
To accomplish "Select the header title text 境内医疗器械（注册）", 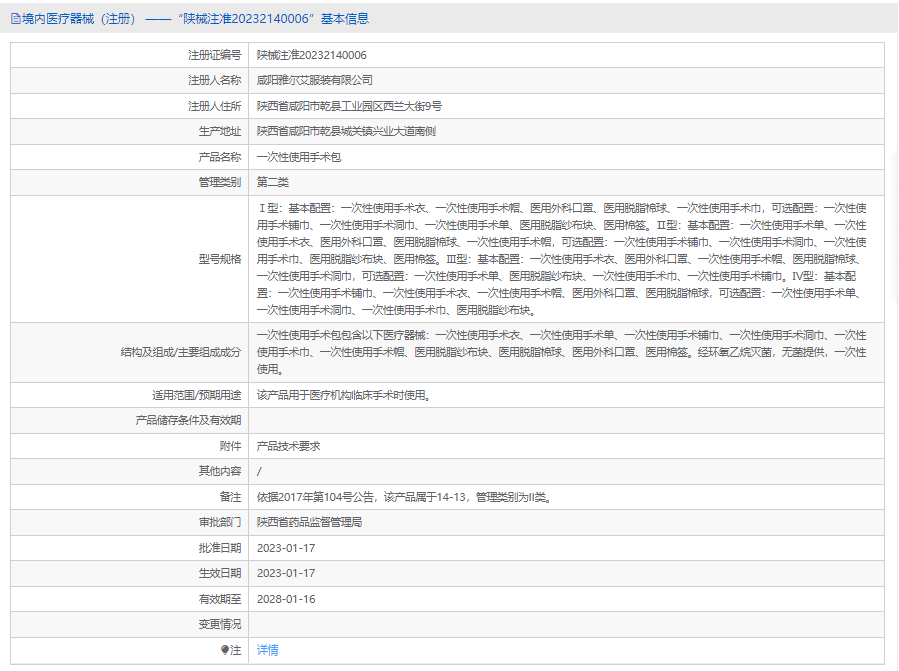I will tap(79, 19).
